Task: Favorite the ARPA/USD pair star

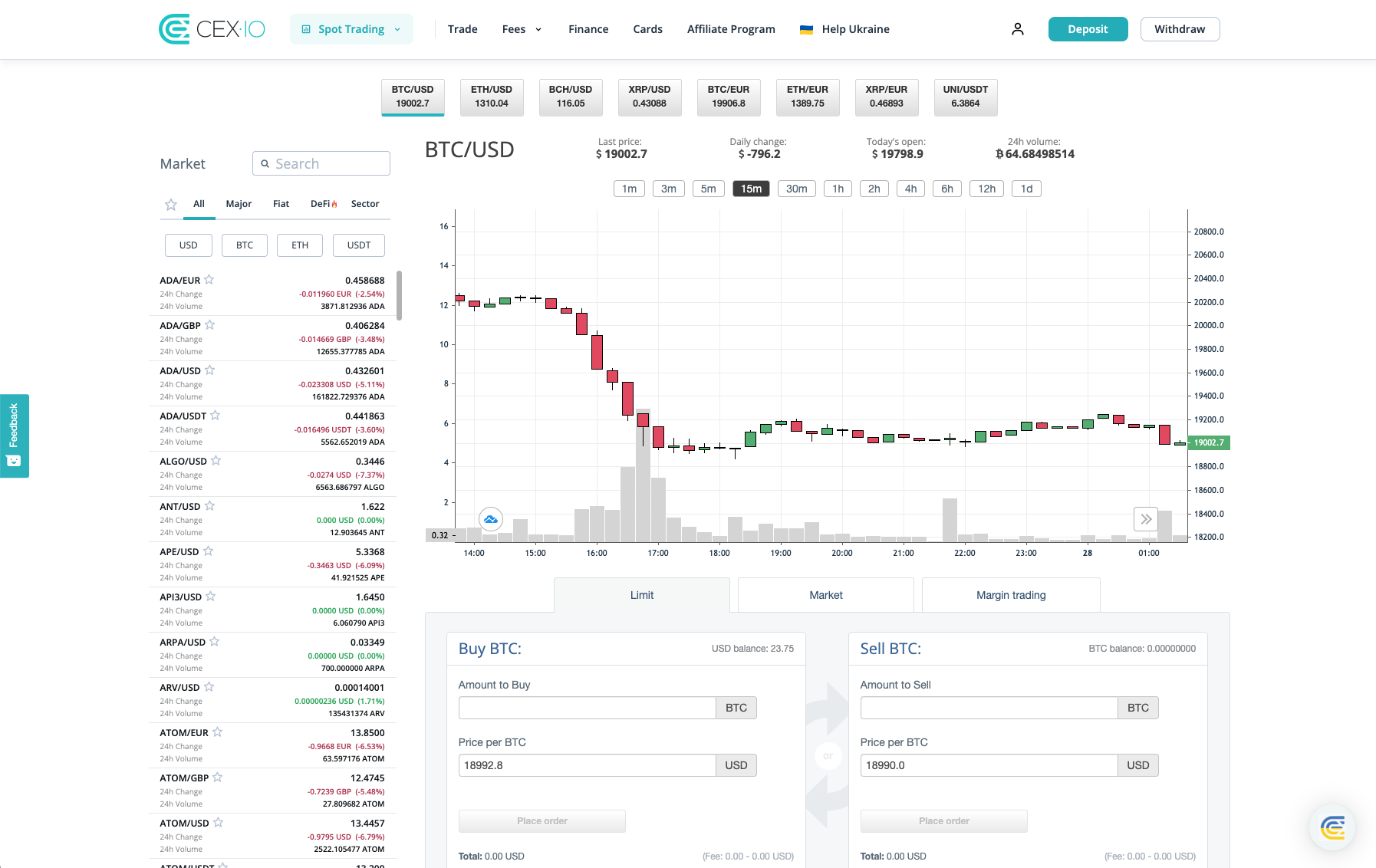Action: (215, 642)
